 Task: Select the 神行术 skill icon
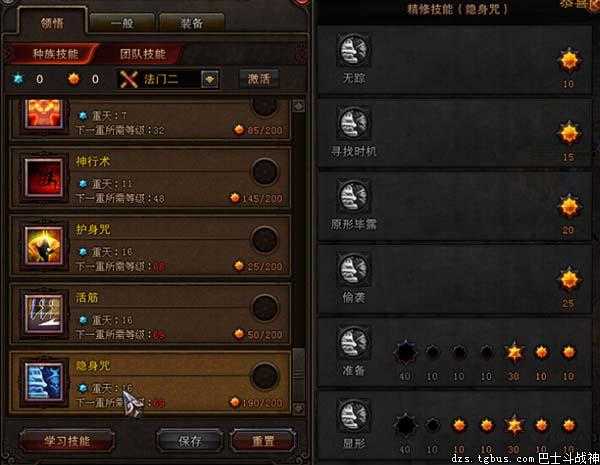pyautogui.click(x=44, y=178)
